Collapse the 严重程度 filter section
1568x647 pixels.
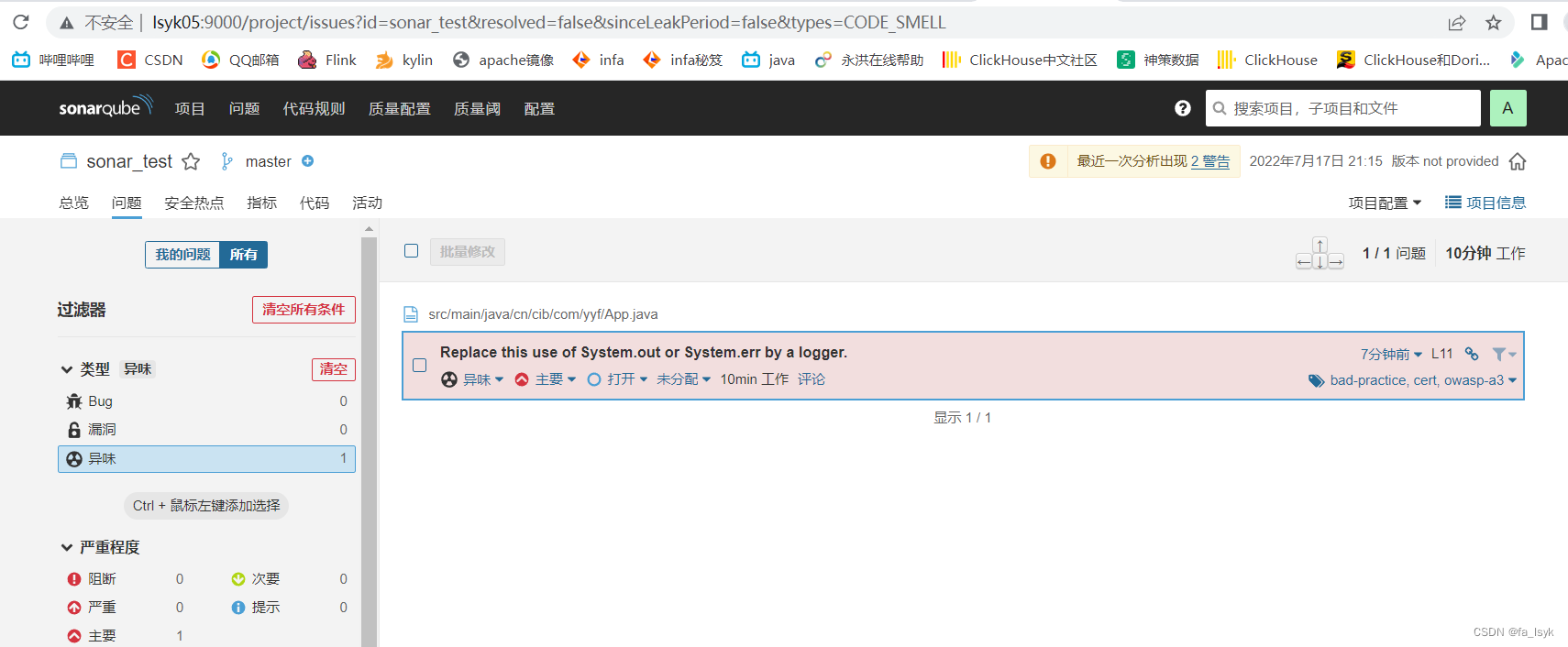click(100, 547)
